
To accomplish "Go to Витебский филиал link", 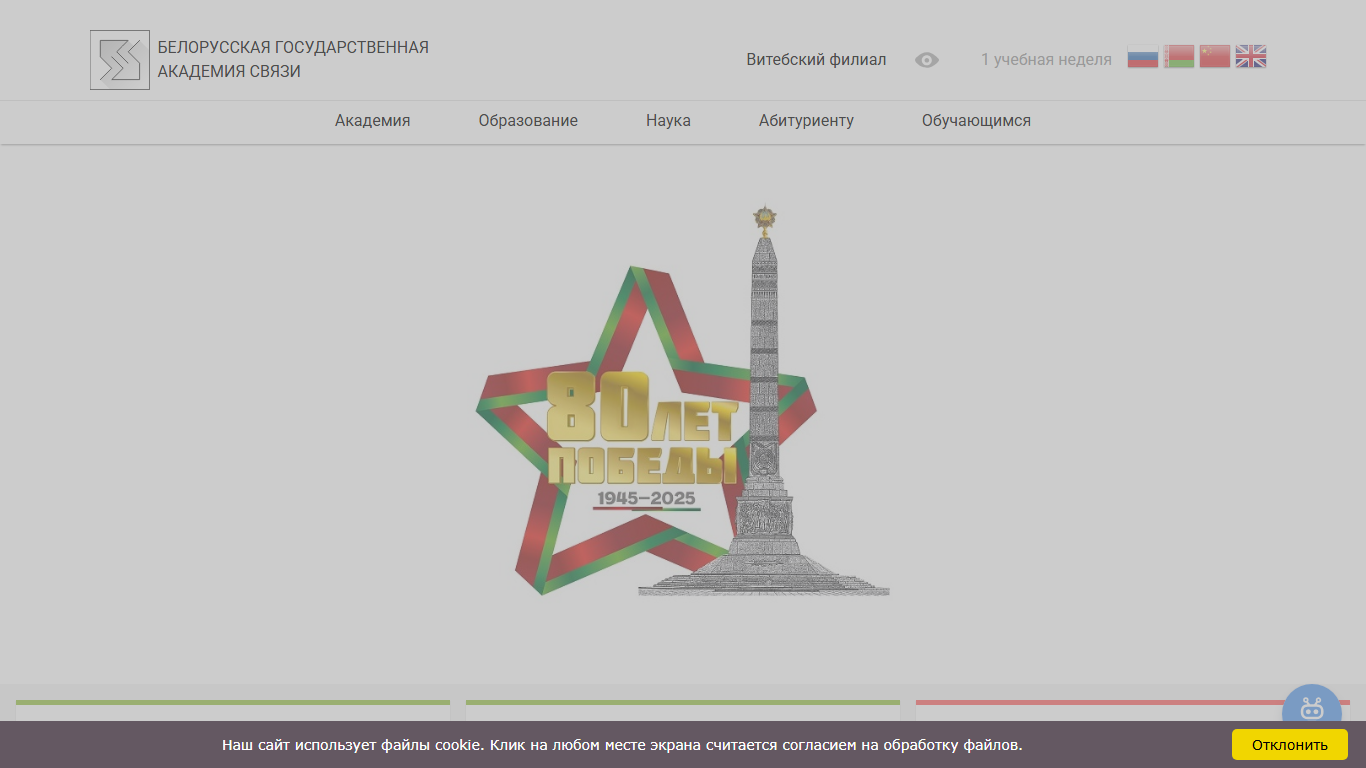I will (816, 60).
